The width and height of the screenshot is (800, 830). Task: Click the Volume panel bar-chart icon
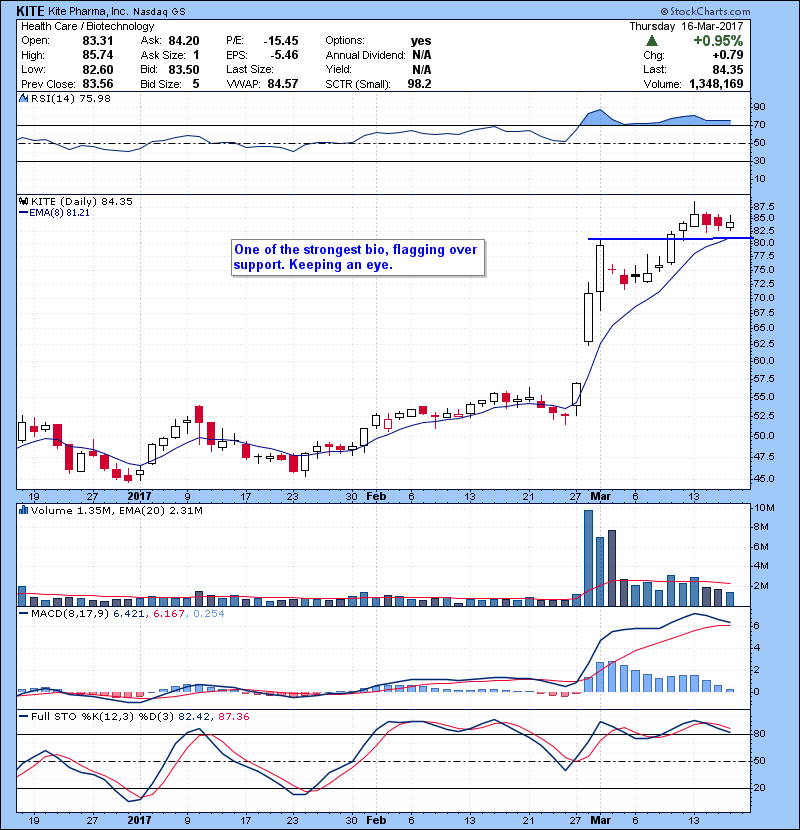point(24,510)
